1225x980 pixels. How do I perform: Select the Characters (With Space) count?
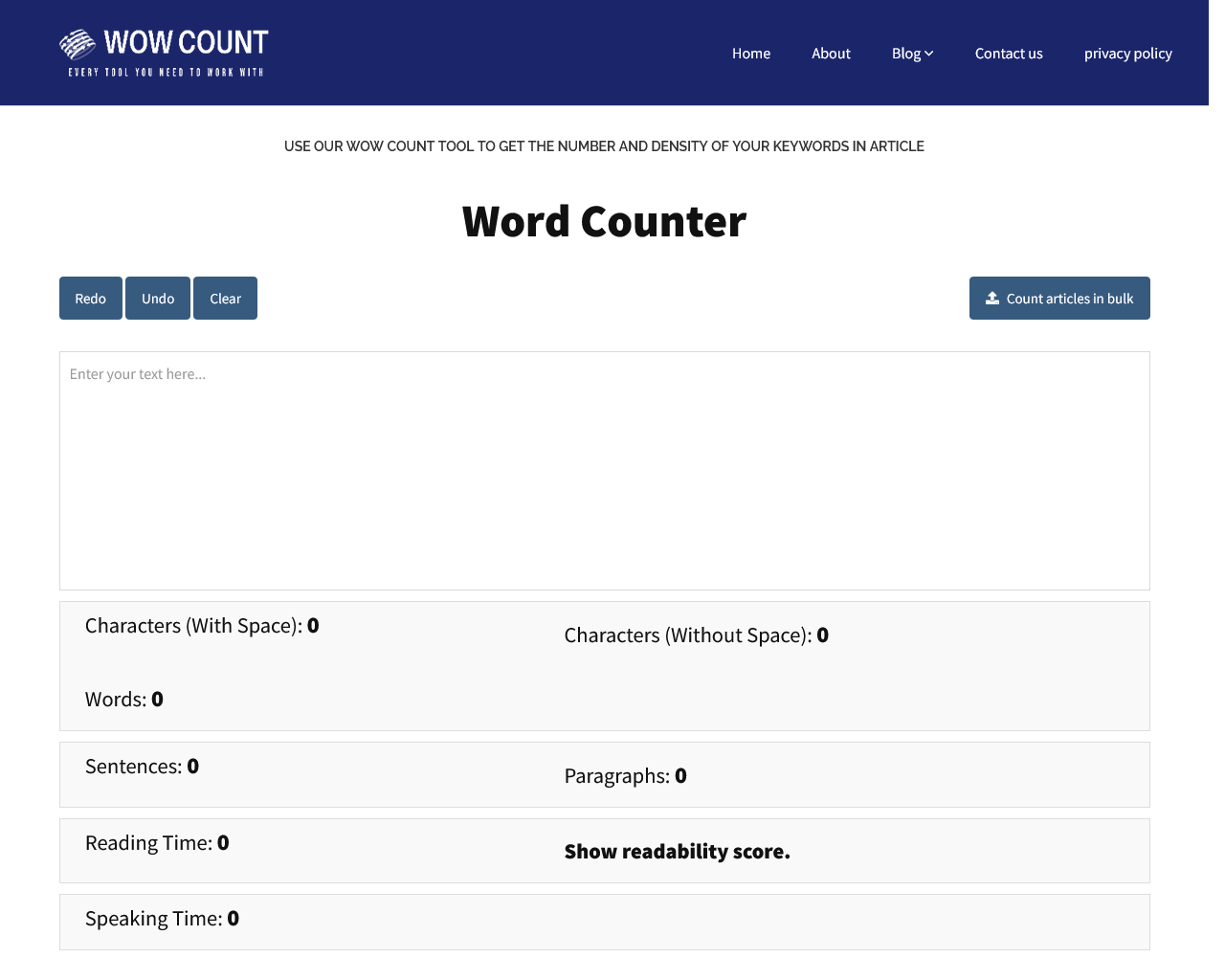point(313,626)
